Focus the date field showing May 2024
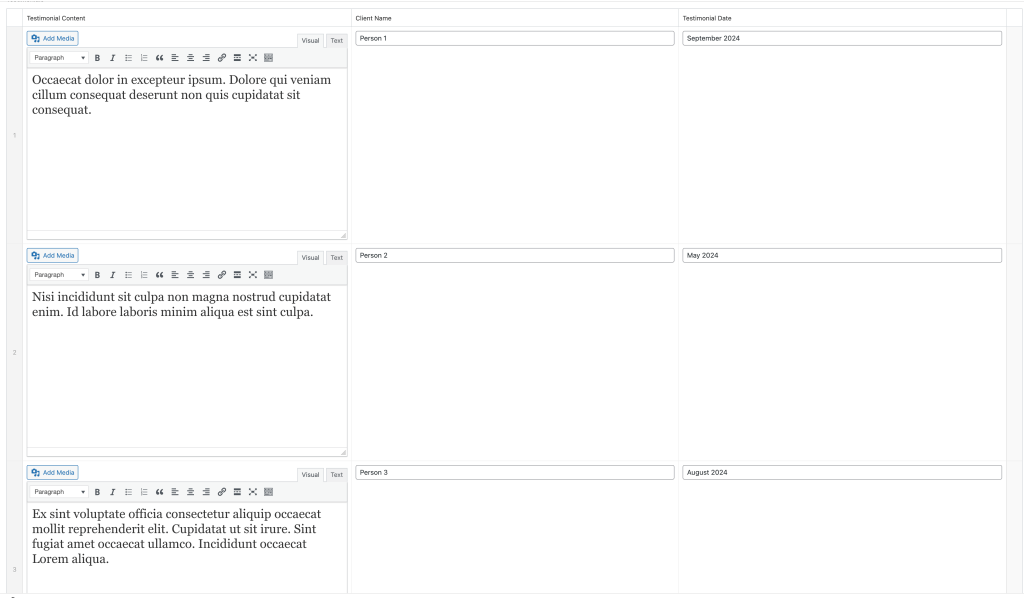Screen dimensions: 1024x598 (x=842, y=256)
